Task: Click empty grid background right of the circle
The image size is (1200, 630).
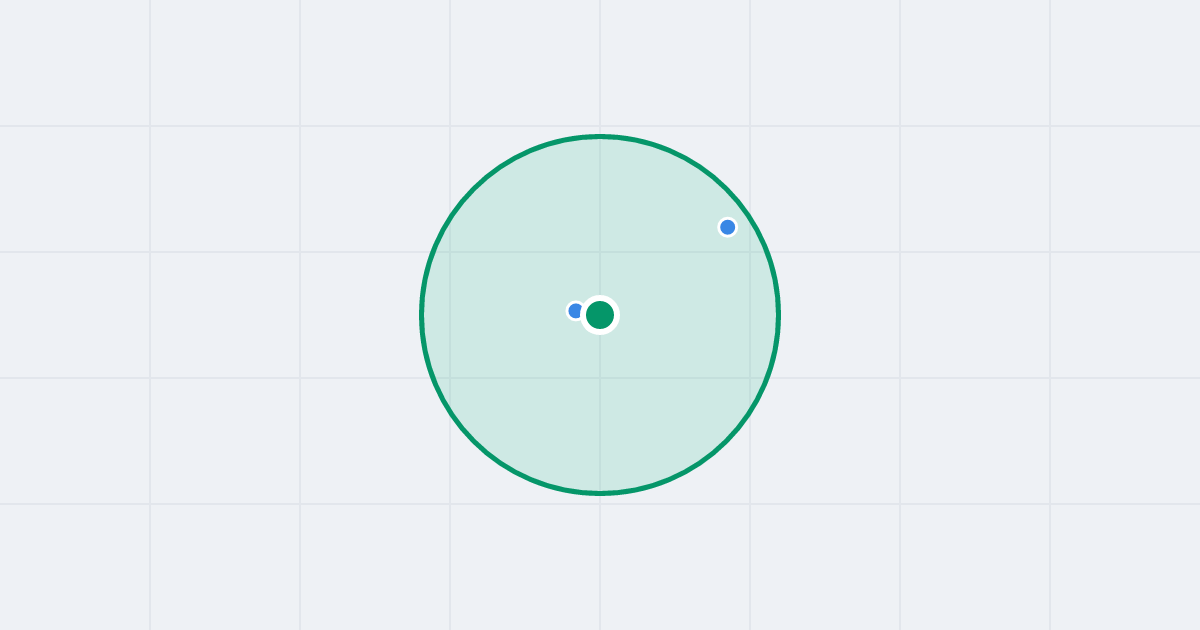Action: 990,315
